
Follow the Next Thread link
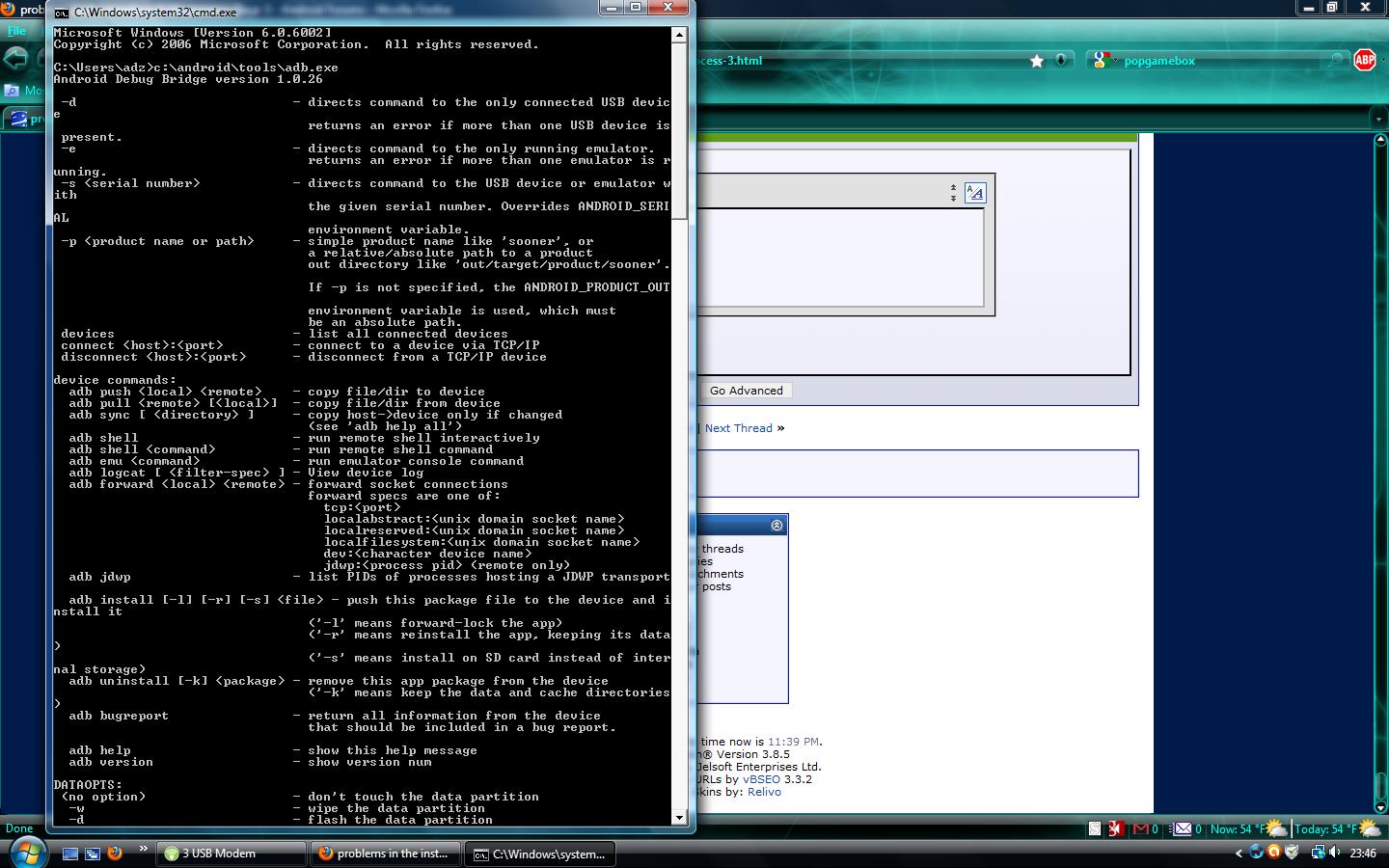pyautogui.click(x=738, y=428)
